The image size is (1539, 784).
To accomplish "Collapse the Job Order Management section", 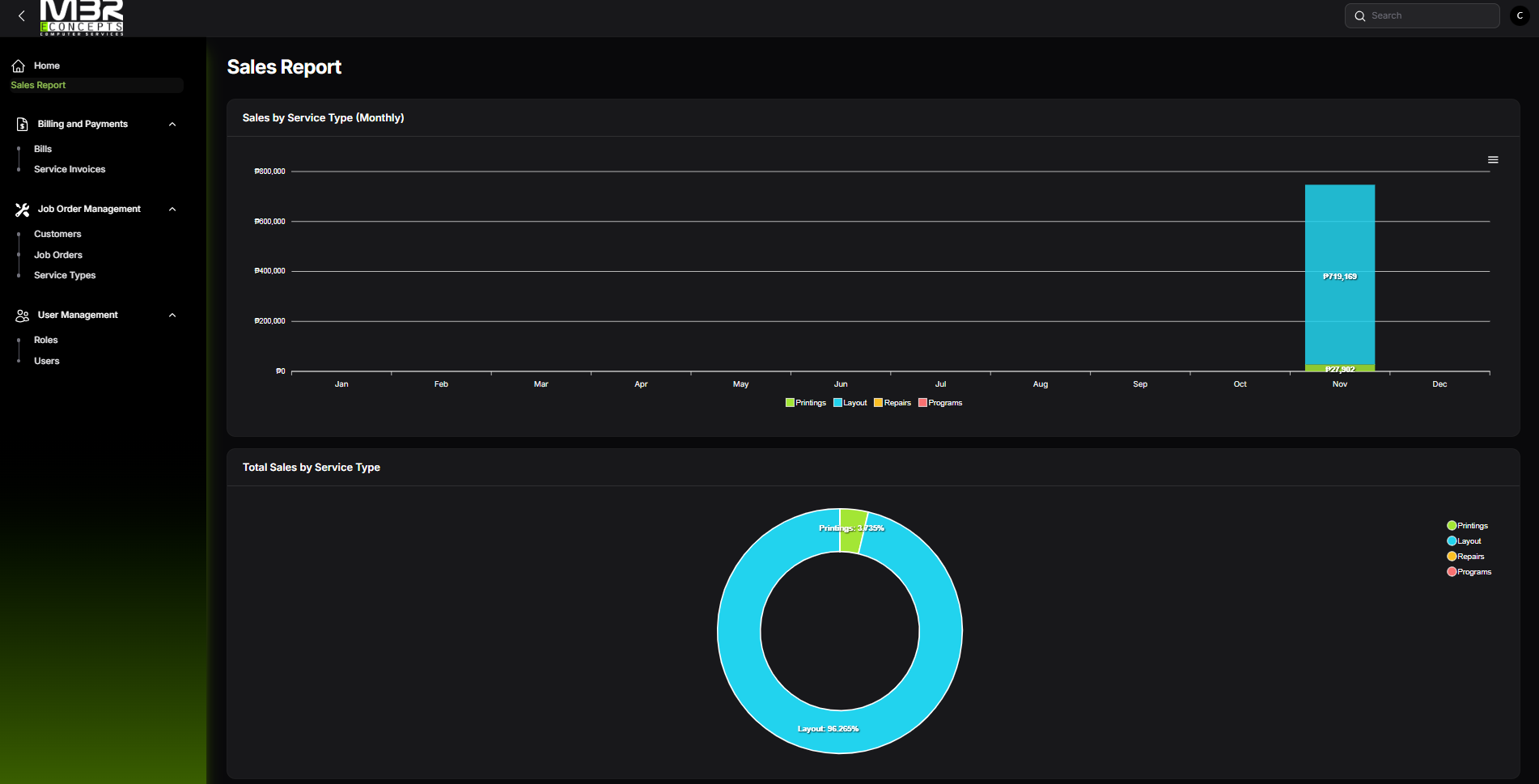I will point(172,210).
